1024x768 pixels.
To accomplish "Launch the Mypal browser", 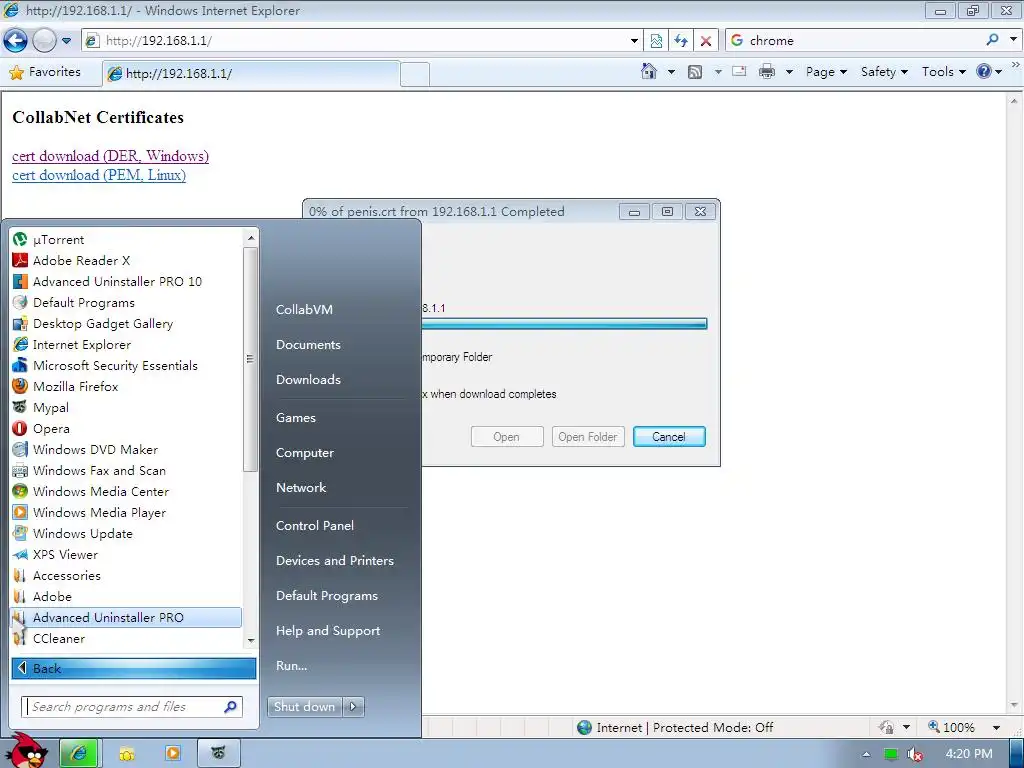I will 125,408.
